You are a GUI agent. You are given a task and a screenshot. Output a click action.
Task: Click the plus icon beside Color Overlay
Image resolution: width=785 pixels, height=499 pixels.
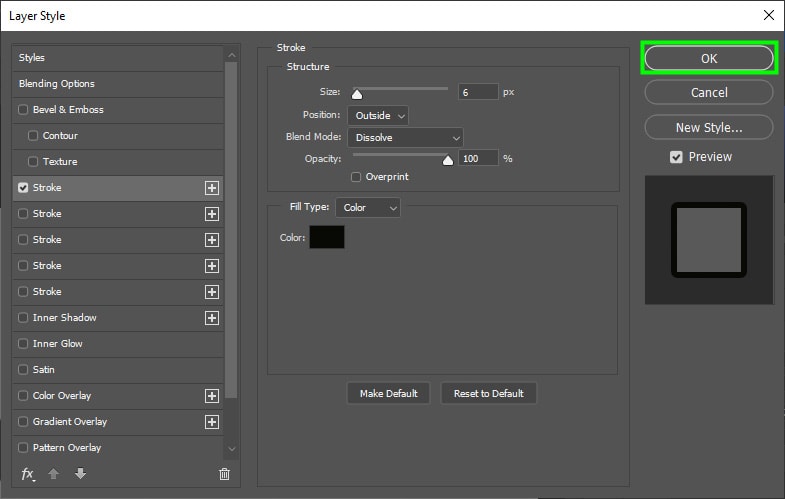click(x=212, y=396)
